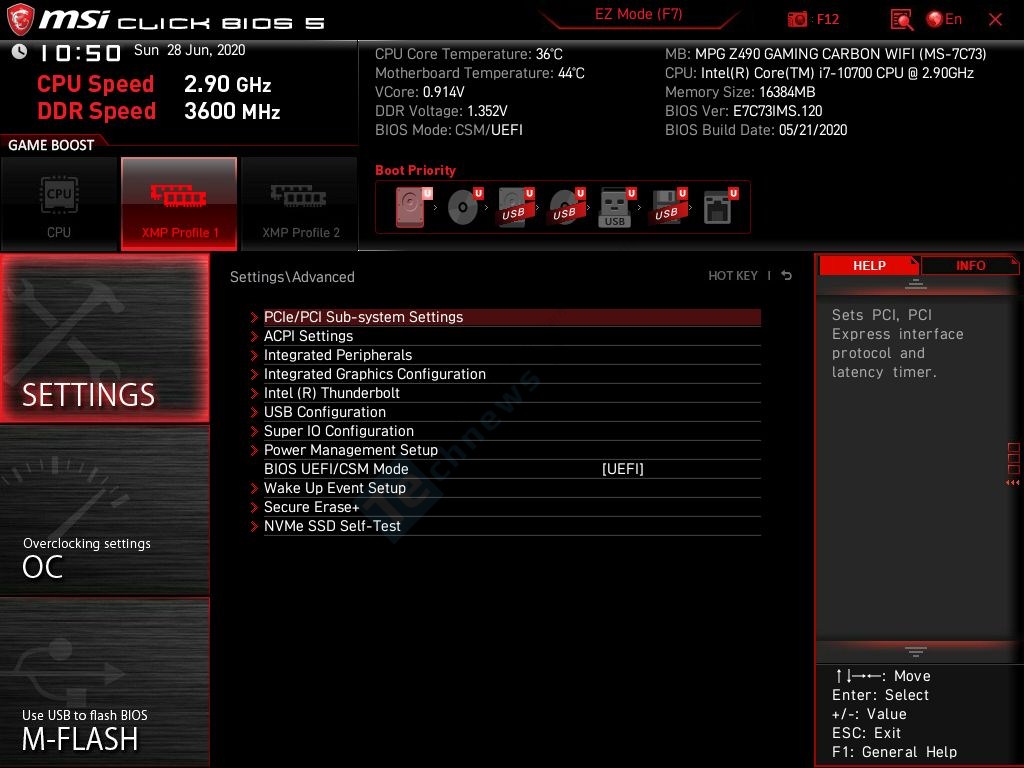Open the SETTINGS section
Image resolution: width=1024 pixels, height=768 pixels.
tap(104, 338)
